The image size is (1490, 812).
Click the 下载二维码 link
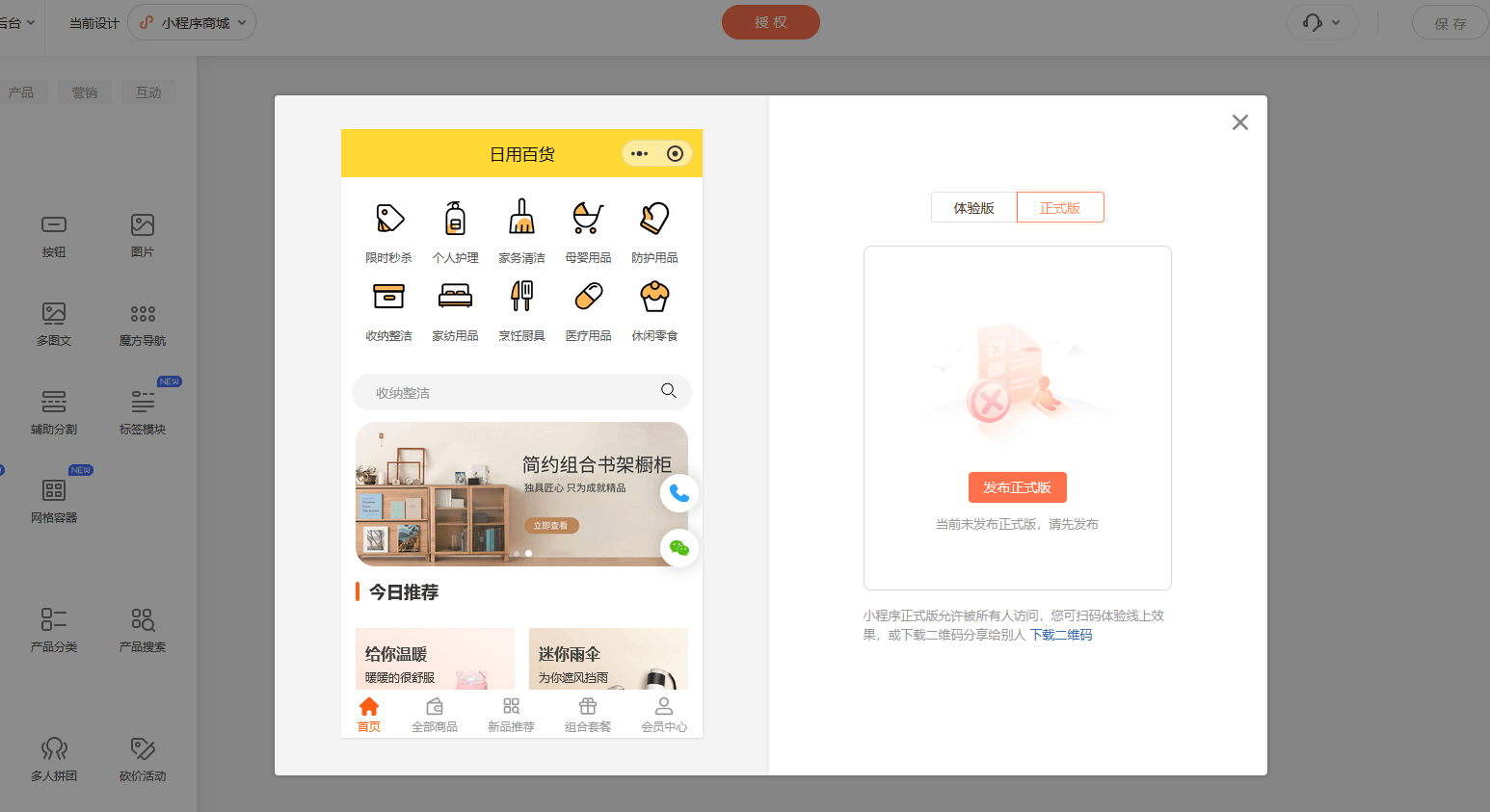pyautogui.click(x=1061, y=635)
